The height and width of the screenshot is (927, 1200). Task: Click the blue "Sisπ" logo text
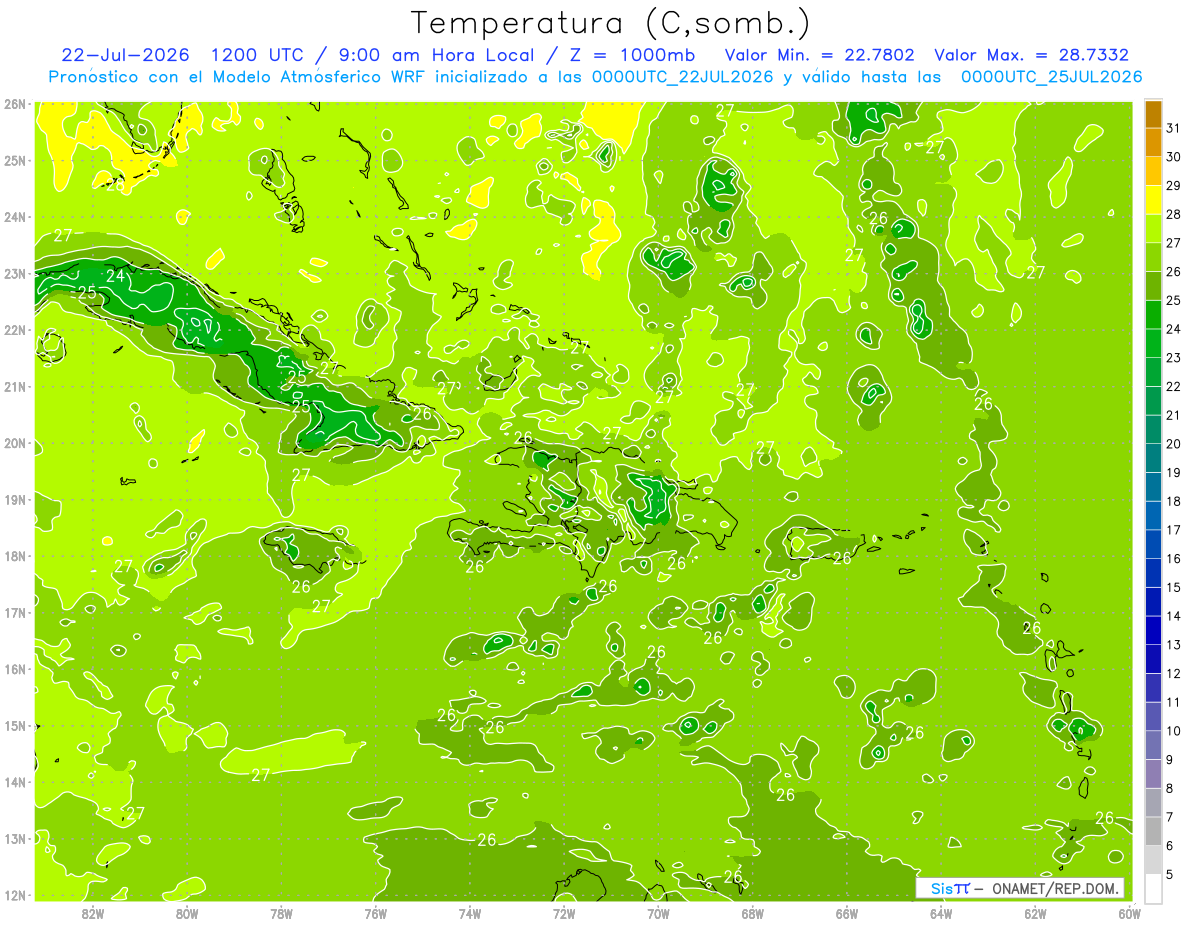pyautogui.click(x=949, y=888)
